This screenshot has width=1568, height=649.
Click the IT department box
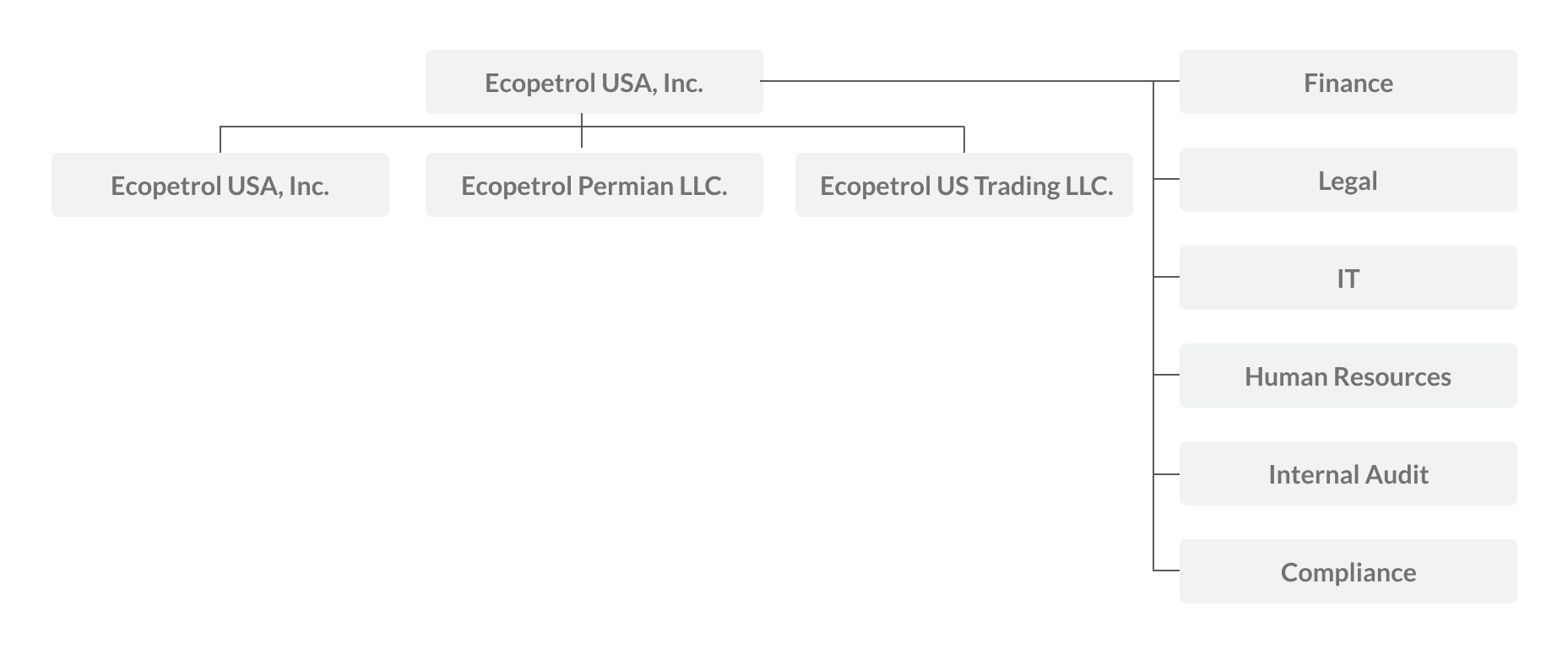click(1348, 278)
